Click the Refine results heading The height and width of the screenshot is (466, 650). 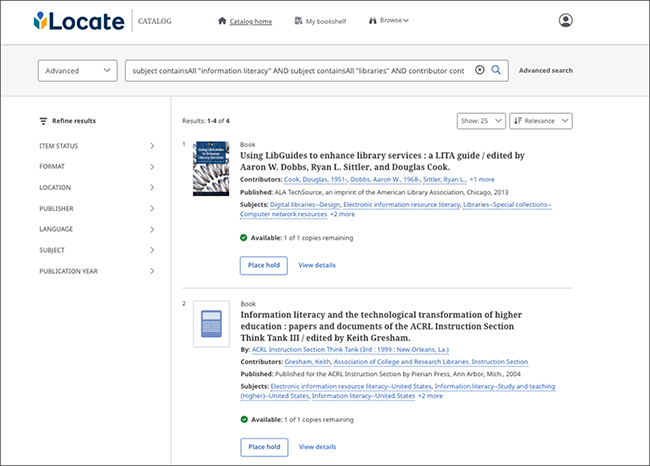coord(74,121)
